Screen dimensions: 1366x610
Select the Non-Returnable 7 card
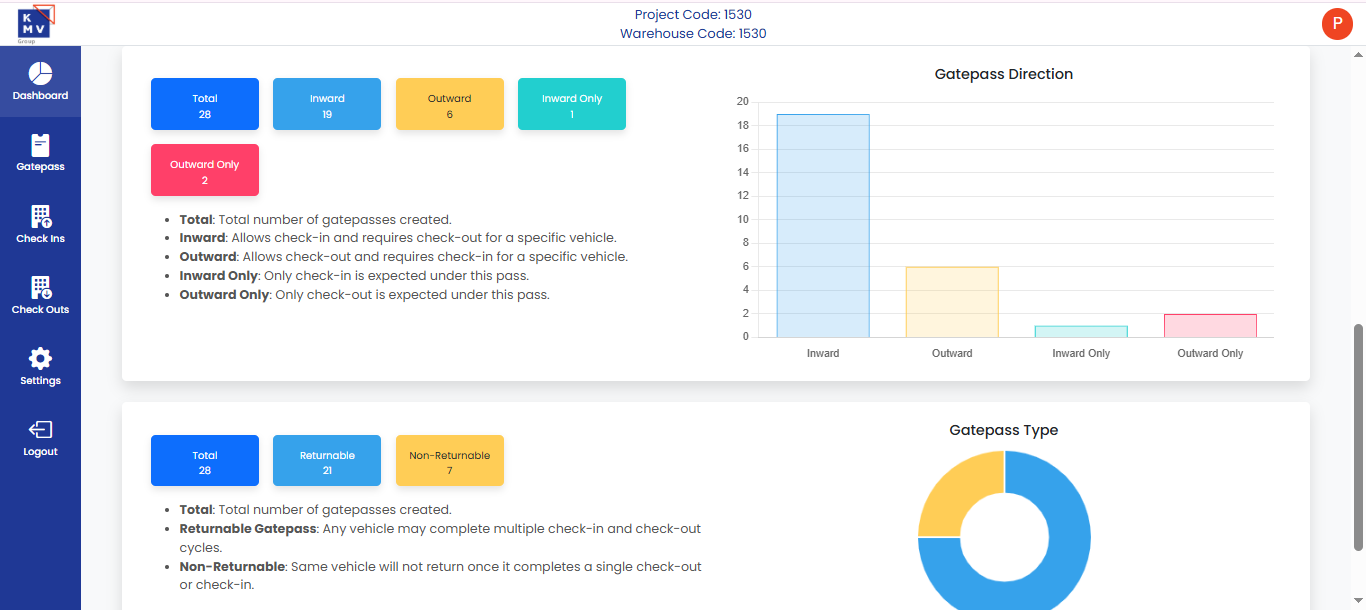tap(450, 461)
